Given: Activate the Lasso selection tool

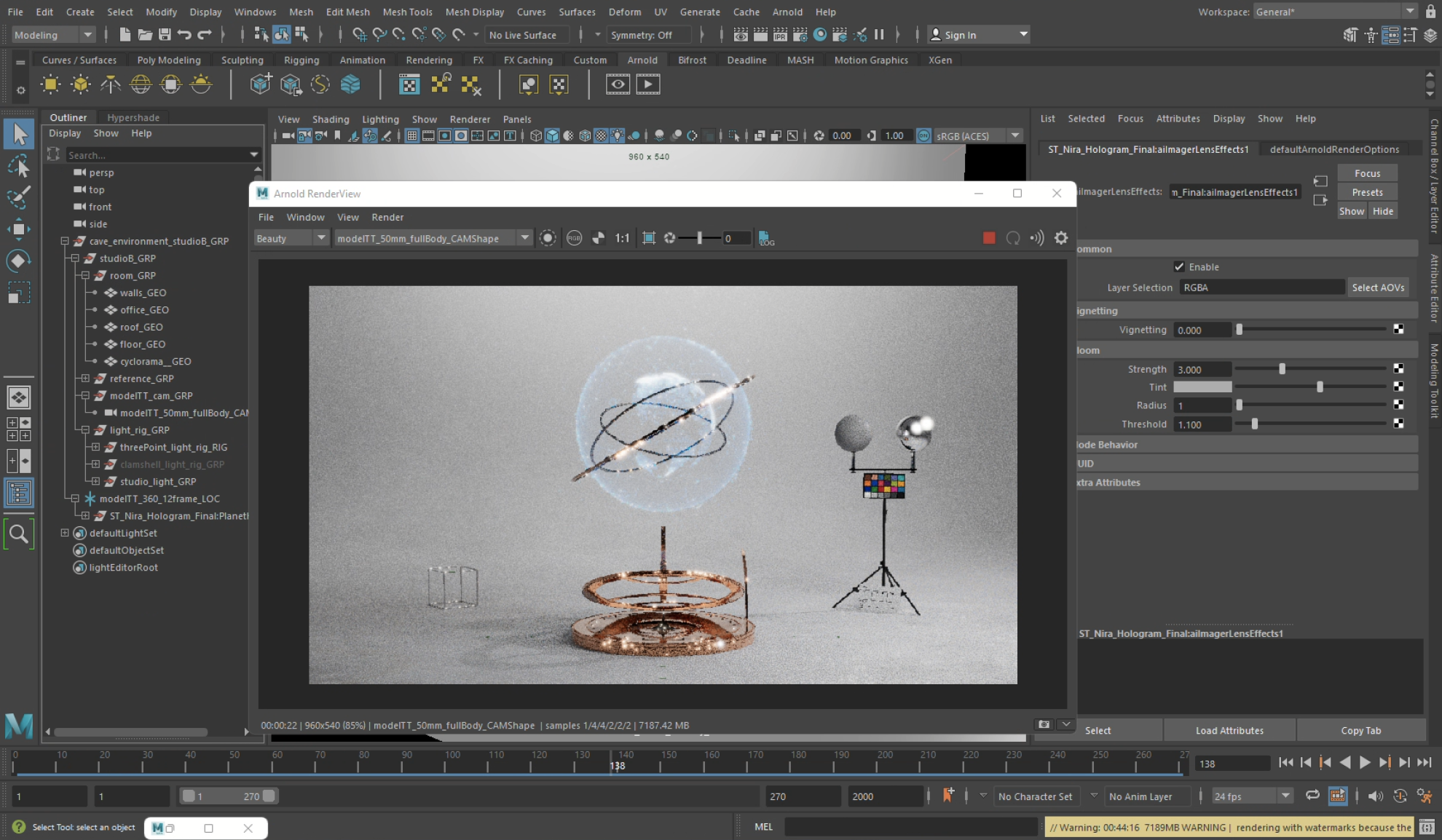Looking at the screenshot, I should pos(20,166).
